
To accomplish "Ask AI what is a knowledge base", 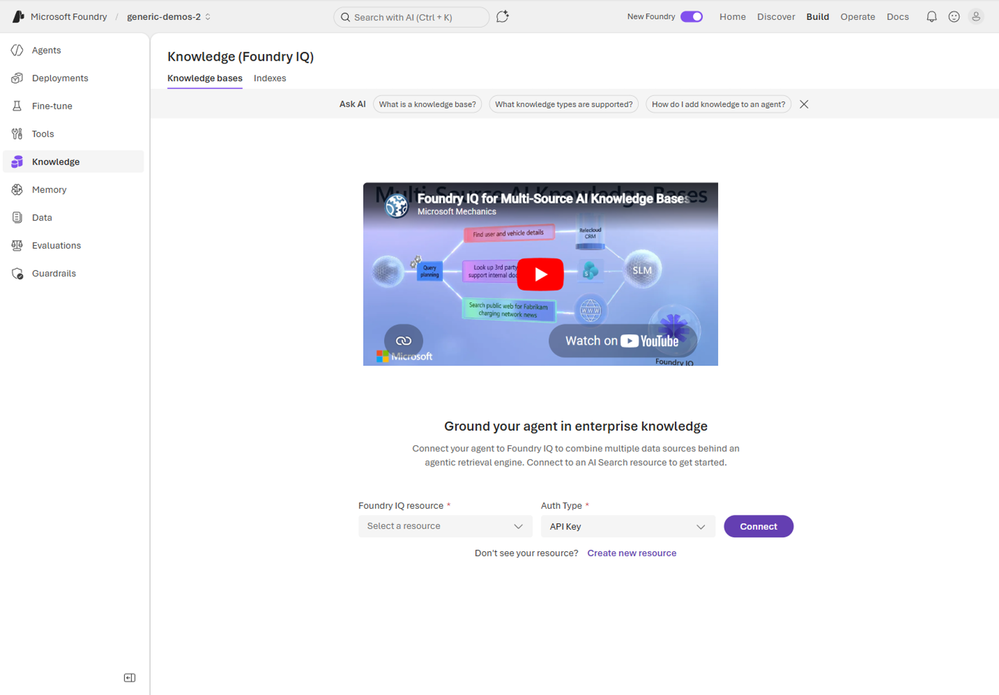I will (428, 104).
